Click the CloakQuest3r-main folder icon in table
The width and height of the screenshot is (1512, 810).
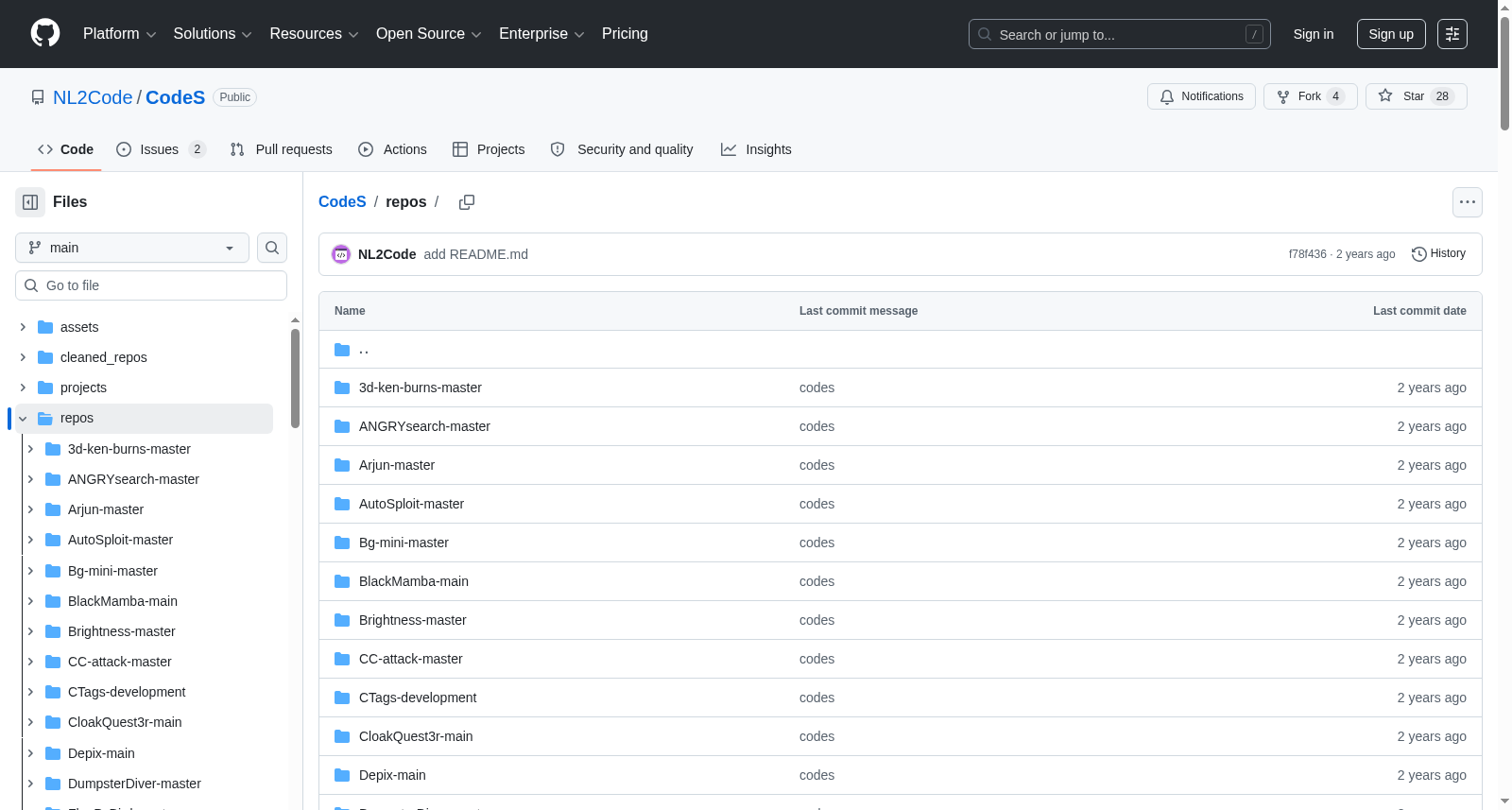pyautogui.click(x=342, y=736)
